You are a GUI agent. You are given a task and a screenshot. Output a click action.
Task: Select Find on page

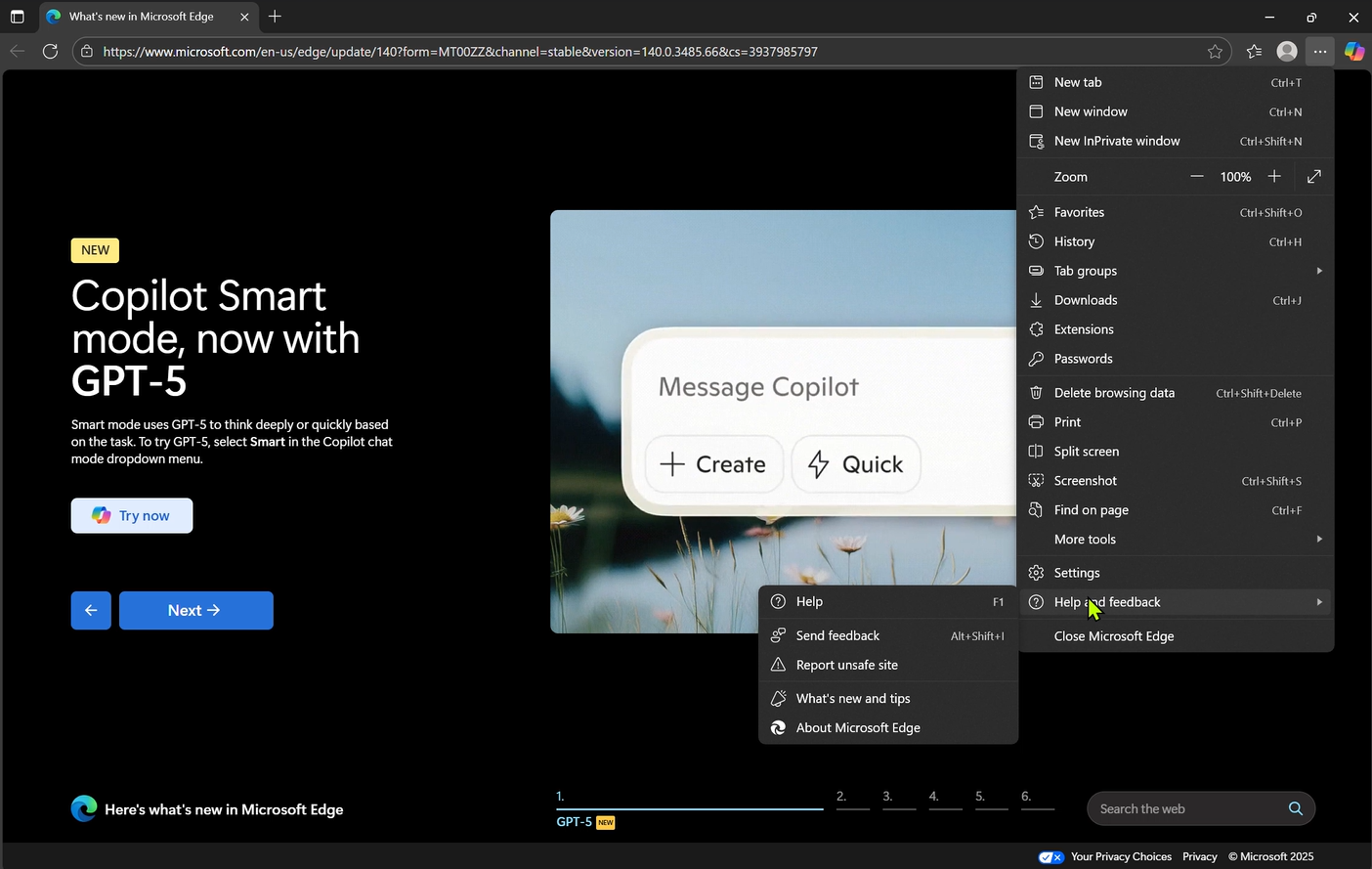(x=1175, y=510)
